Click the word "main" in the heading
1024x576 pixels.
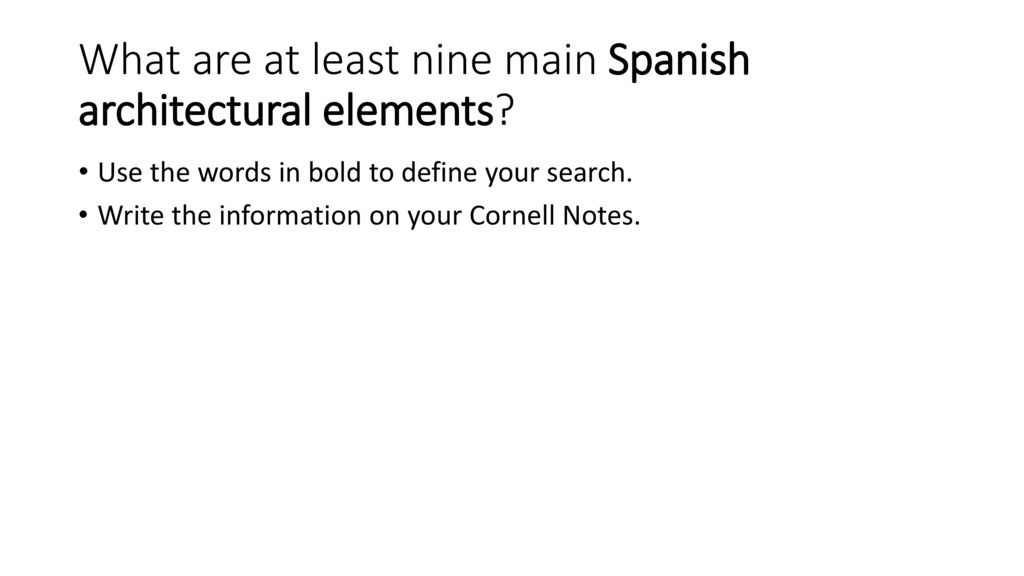(551, 59)
